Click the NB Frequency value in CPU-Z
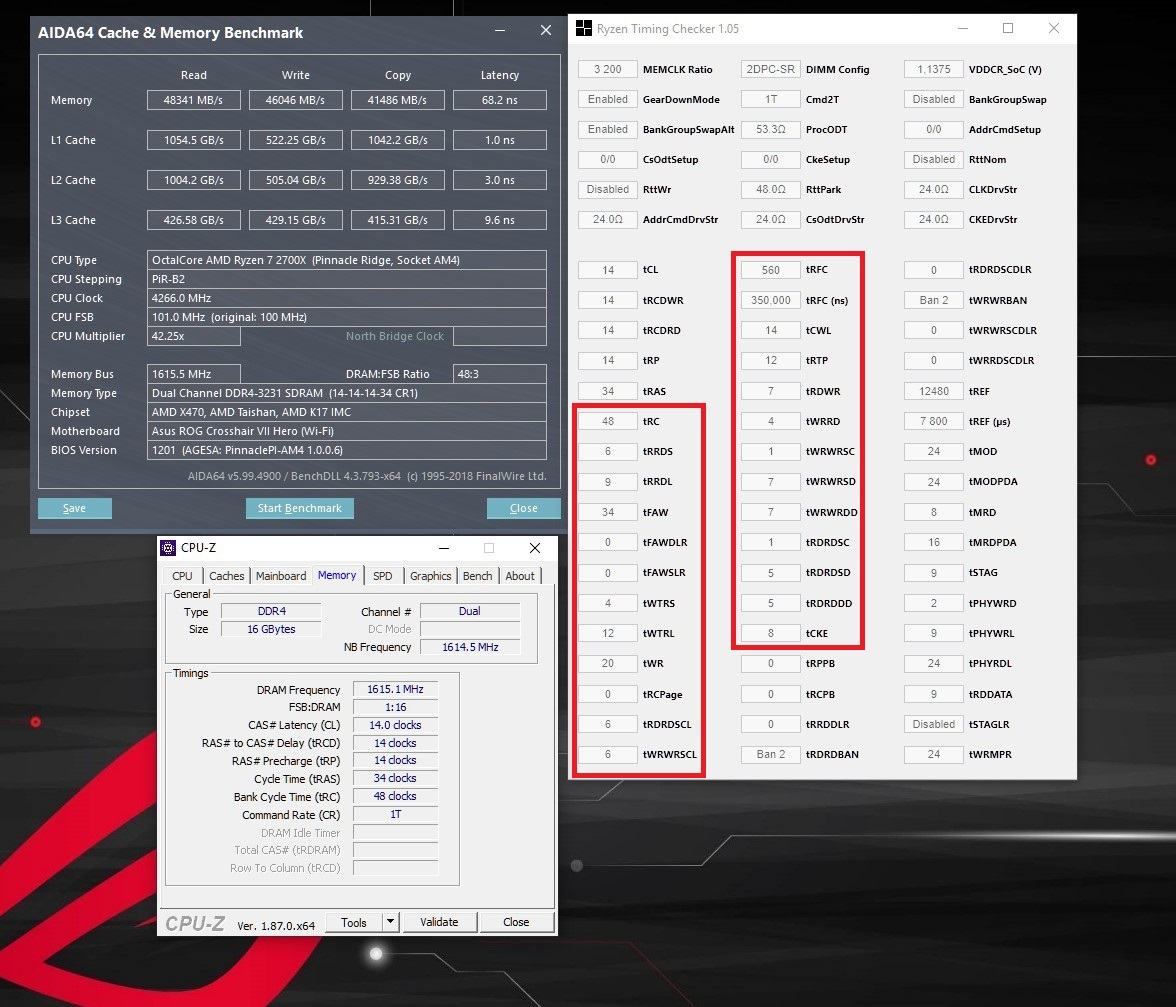 (x=470, y=647)
